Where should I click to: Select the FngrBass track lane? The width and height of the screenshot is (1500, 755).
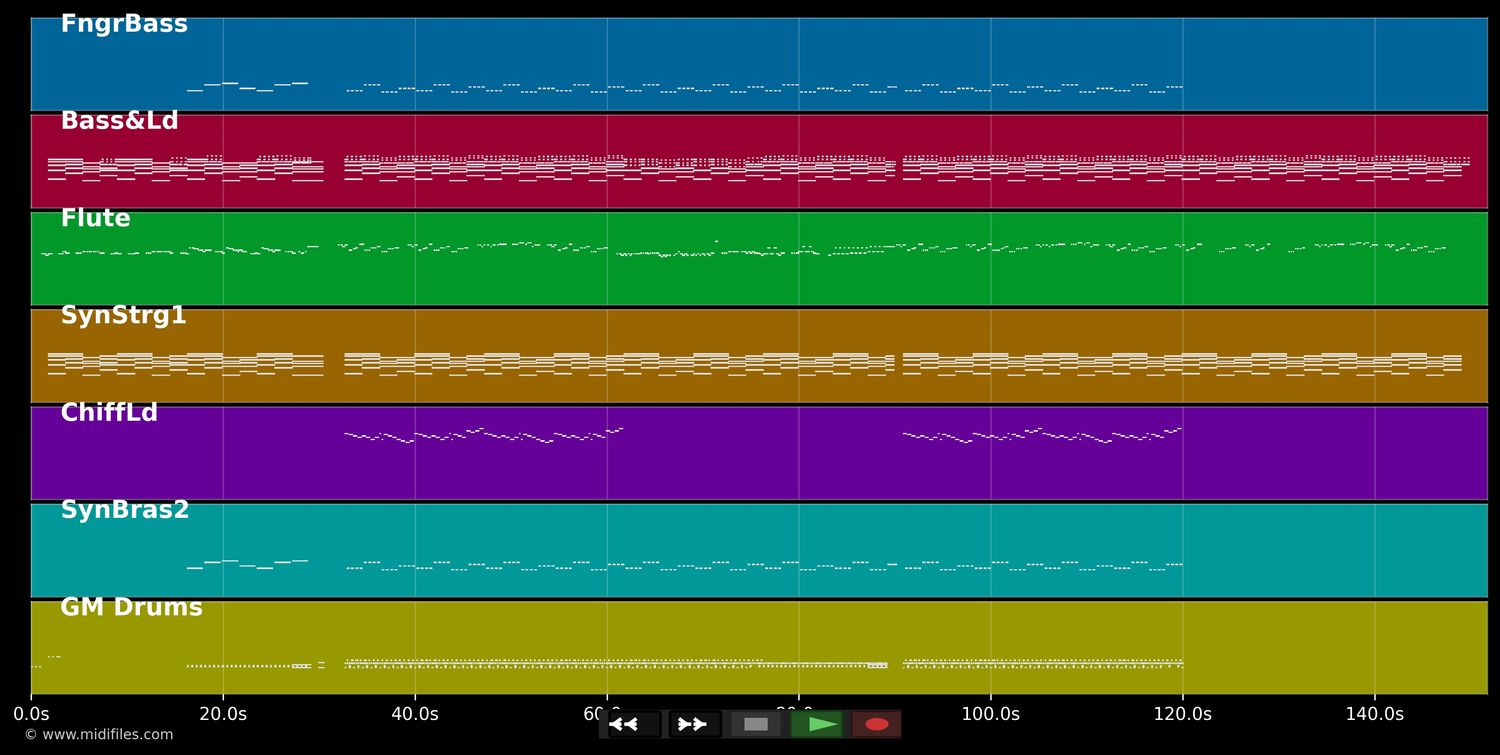point(759,64)
